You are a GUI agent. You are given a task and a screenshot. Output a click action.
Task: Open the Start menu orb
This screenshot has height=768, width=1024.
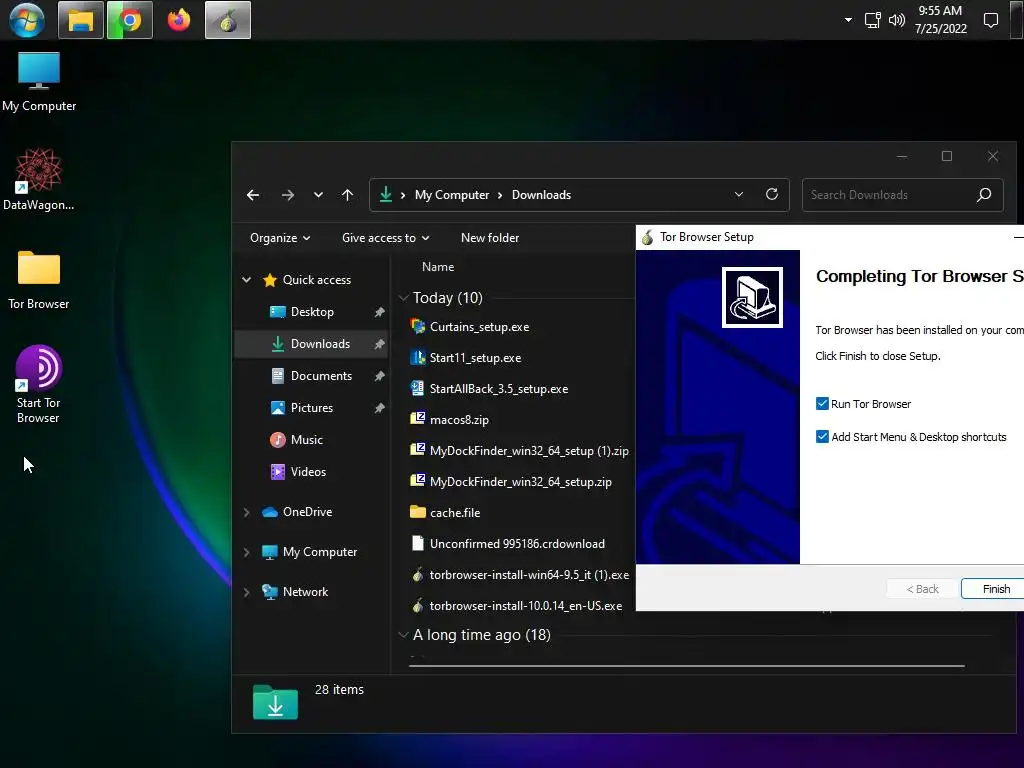click(x=27, y=20)
